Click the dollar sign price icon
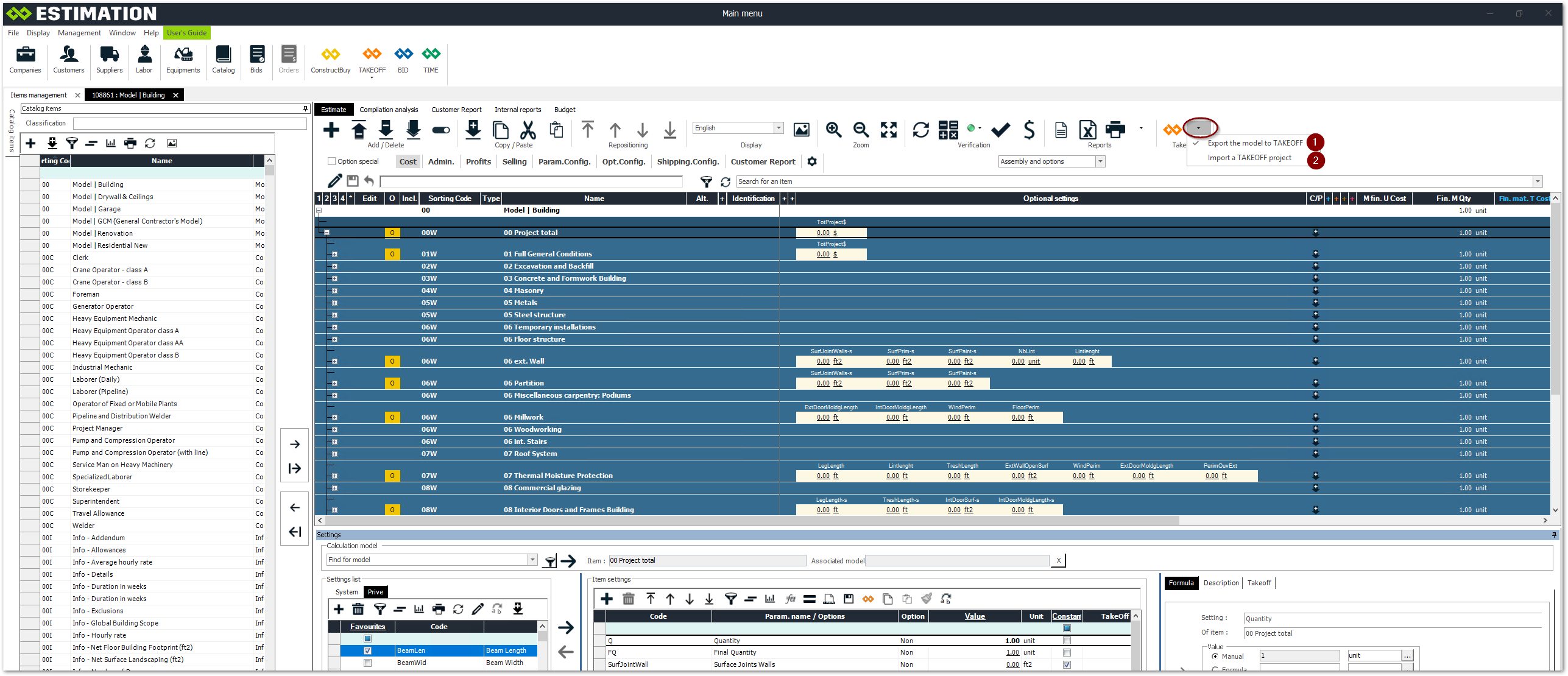The height and width of the screenshot is (676, 1568). pyautogui.click(x=1029, y=129)
